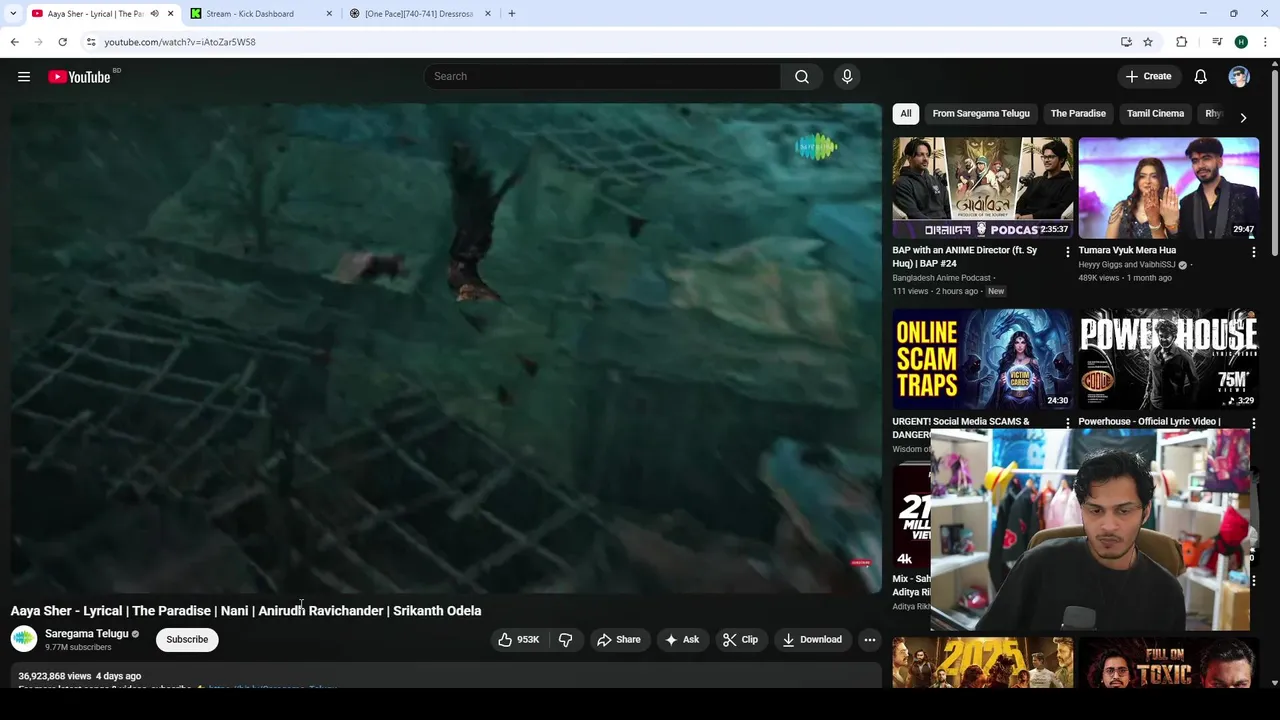Click Heyyy Giggs and VaibhiSSJ channel name
The image size is (1280, 720).
1127,265
